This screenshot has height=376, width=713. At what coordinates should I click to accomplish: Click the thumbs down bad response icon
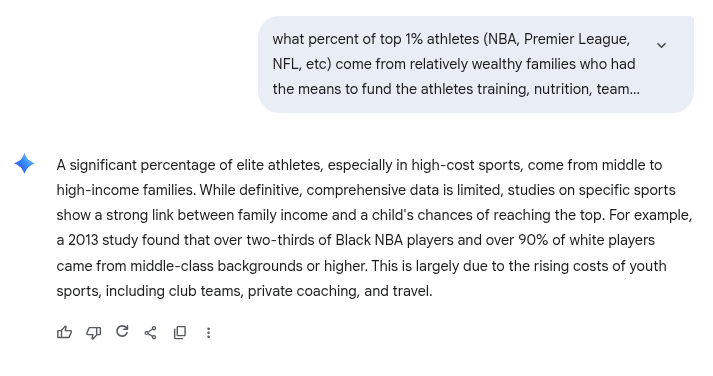click(x=93, y=332)
